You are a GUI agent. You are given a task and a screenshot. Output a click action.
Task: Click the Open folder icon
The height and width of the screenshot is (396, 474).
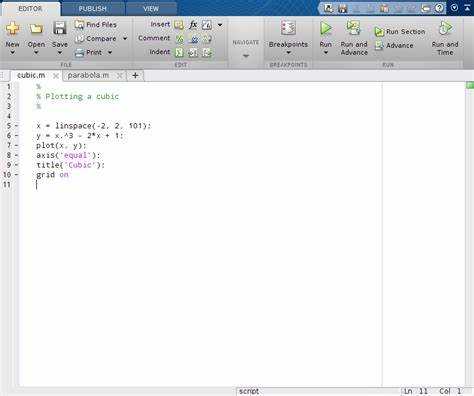[36, 29]
